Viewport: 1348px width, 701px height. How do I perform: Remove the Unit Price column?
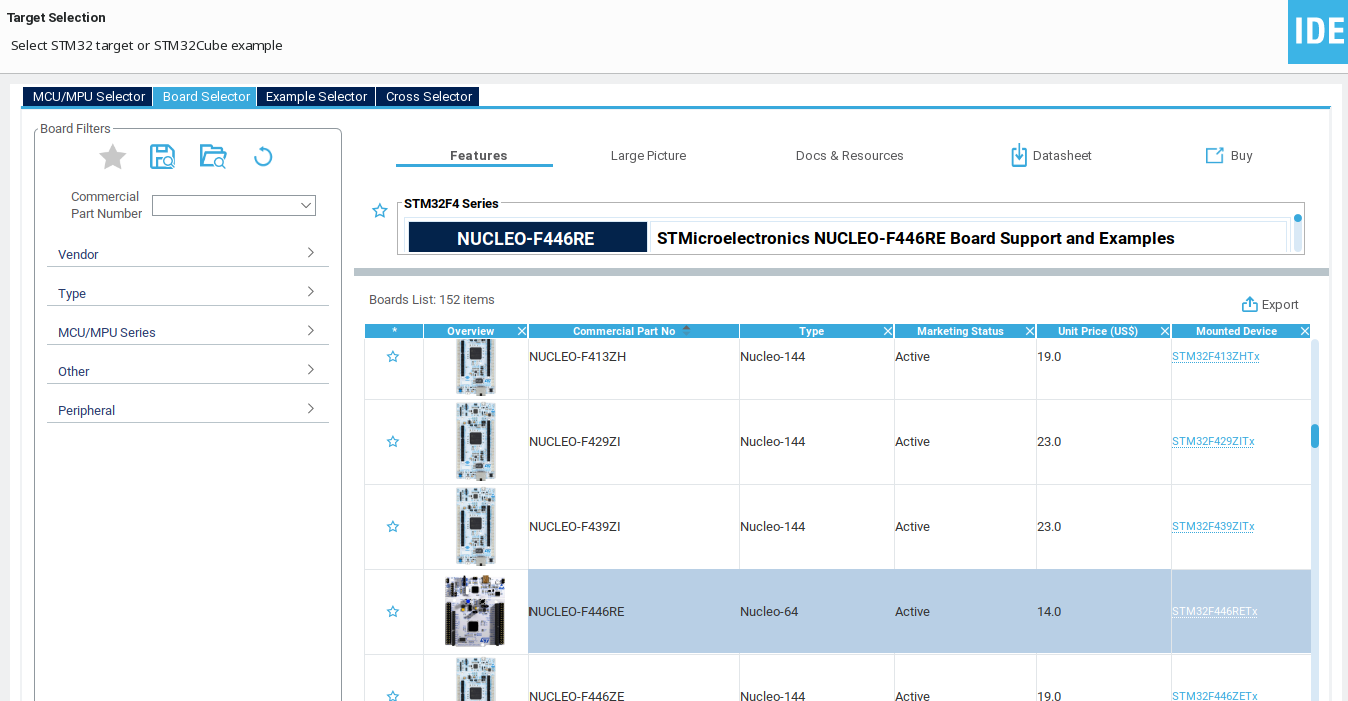(1165, 331)
